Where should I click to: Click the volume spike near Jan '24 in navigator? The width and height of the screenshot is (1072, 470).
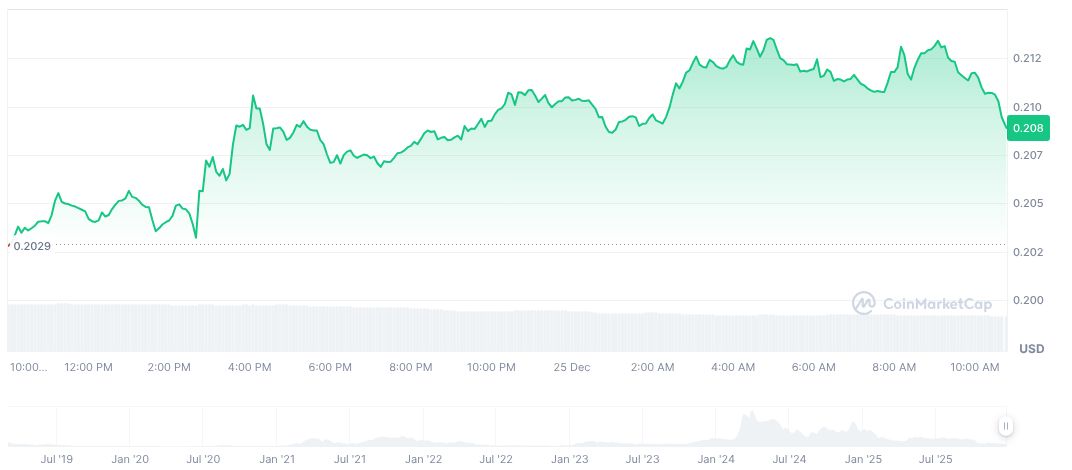click(749, 419)
